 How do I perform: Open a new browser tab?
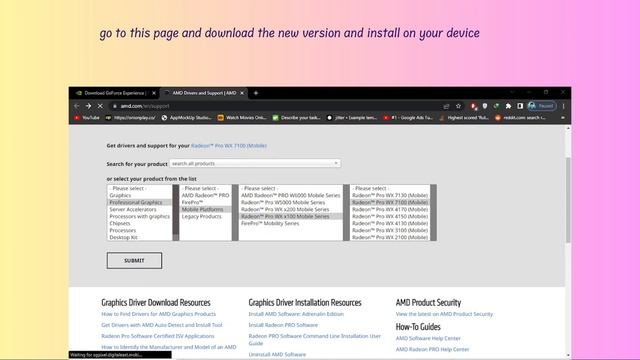(x=256, y=93)
